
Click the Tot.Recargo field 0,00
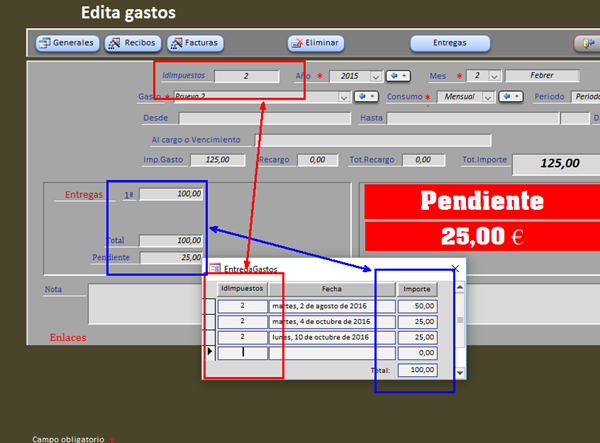click(x=424, y=160)
